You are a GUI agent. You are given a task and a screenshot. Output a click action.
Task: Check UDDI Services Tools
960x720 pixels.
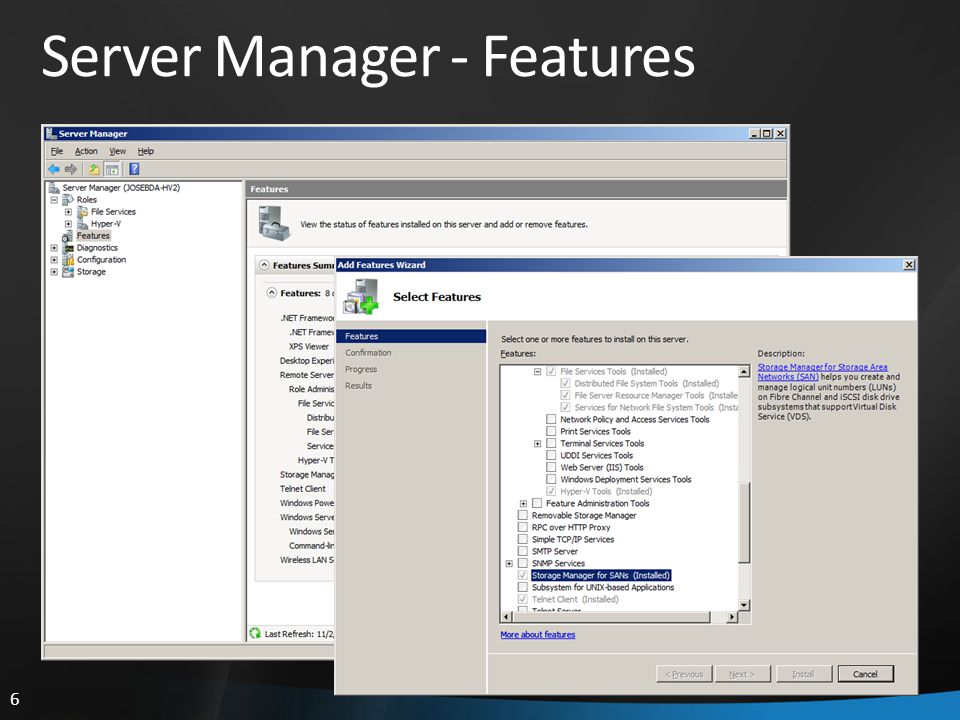551,456
